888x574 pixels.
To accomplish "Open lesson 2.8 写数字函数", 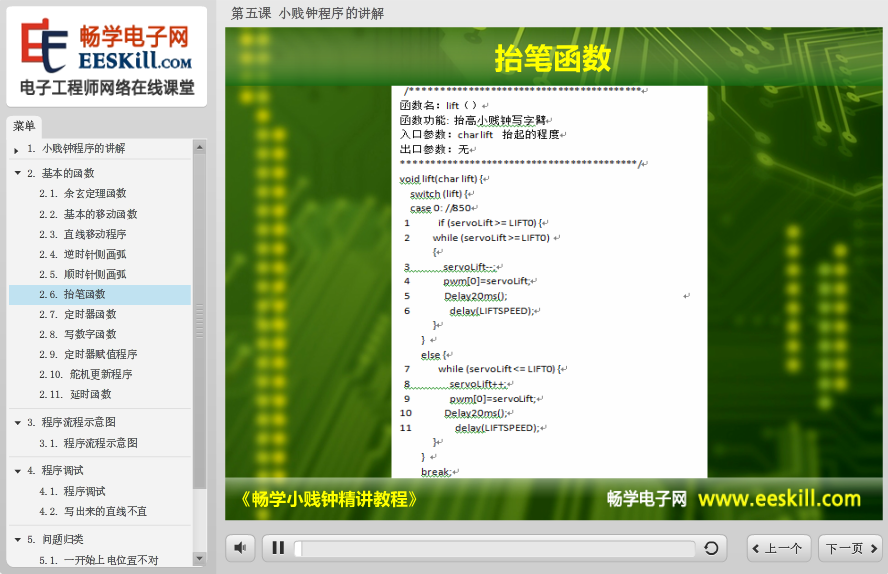I will pos(78,335).
